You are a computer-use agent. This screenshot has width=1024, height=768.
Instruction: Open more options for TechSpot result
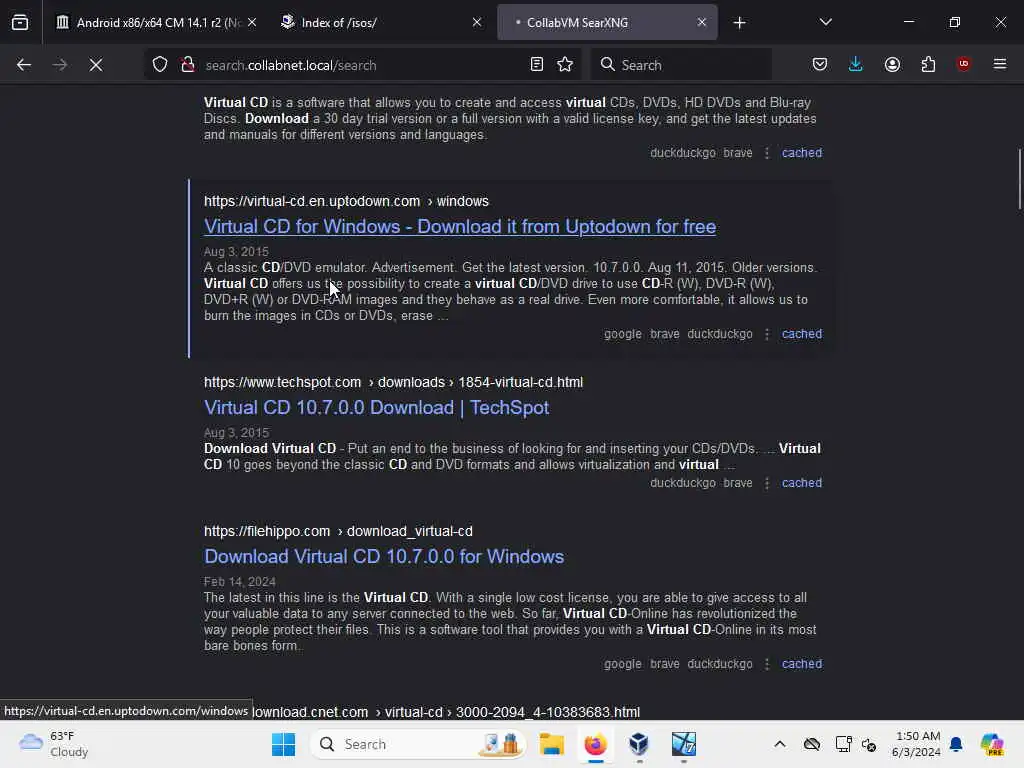click(x=767, y=483)
